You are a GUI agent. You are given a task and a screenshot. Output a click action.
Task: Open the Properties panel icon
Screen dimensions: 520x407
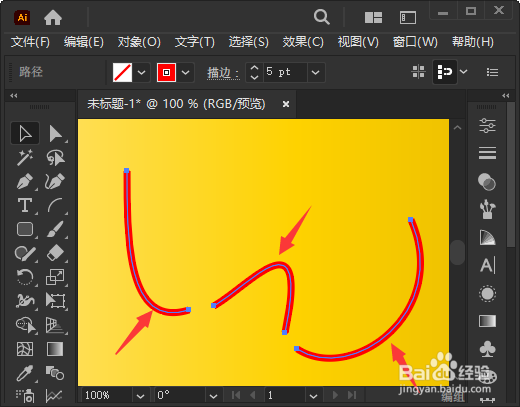click(487, 126)
